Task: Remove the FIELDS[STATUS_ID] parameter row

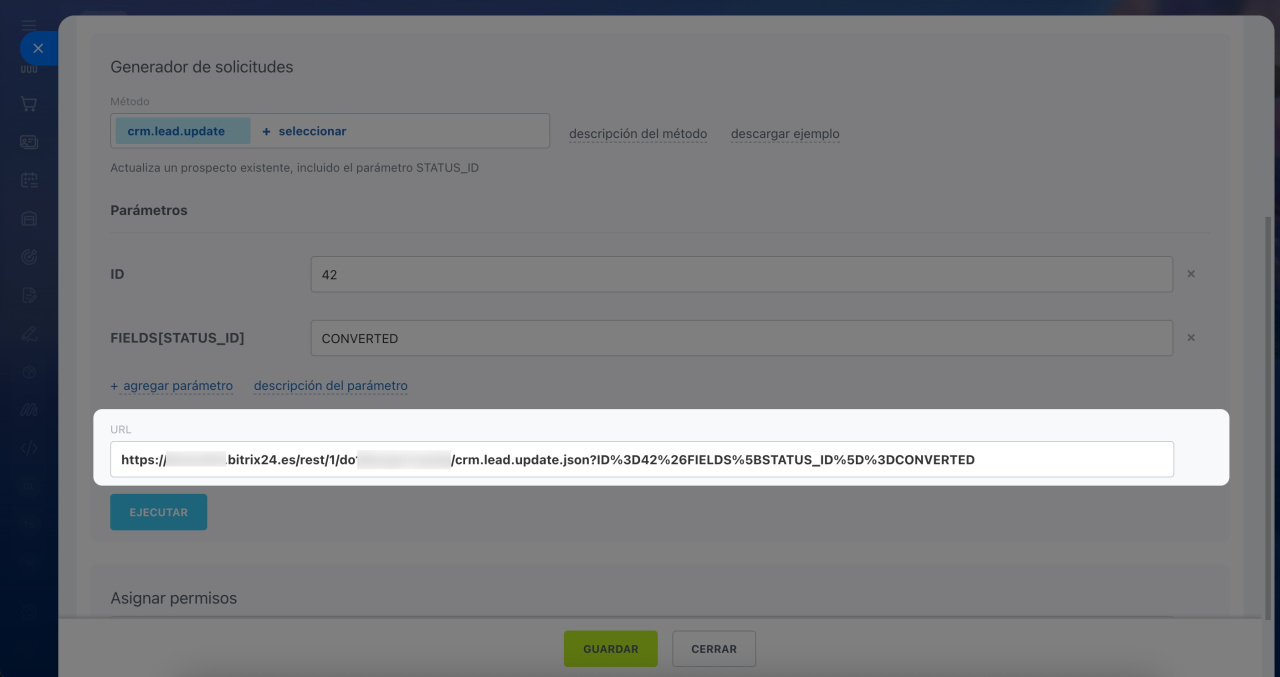Action: (1191, 338)
